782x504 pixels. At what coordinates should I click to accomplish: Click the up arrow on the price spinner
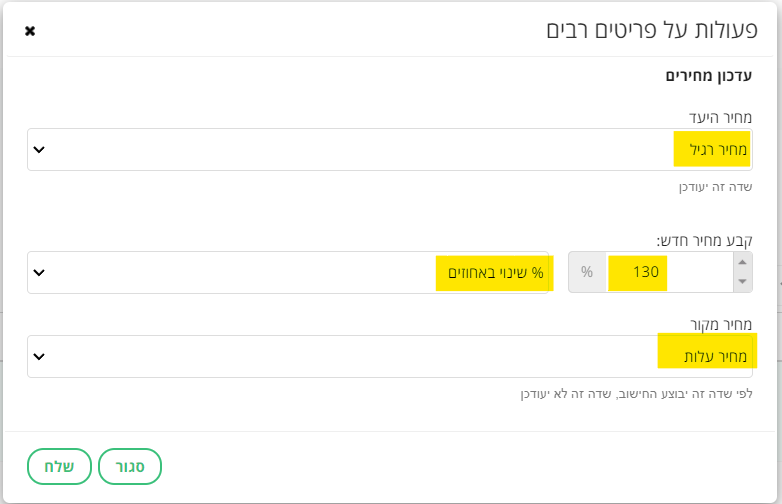742,261
